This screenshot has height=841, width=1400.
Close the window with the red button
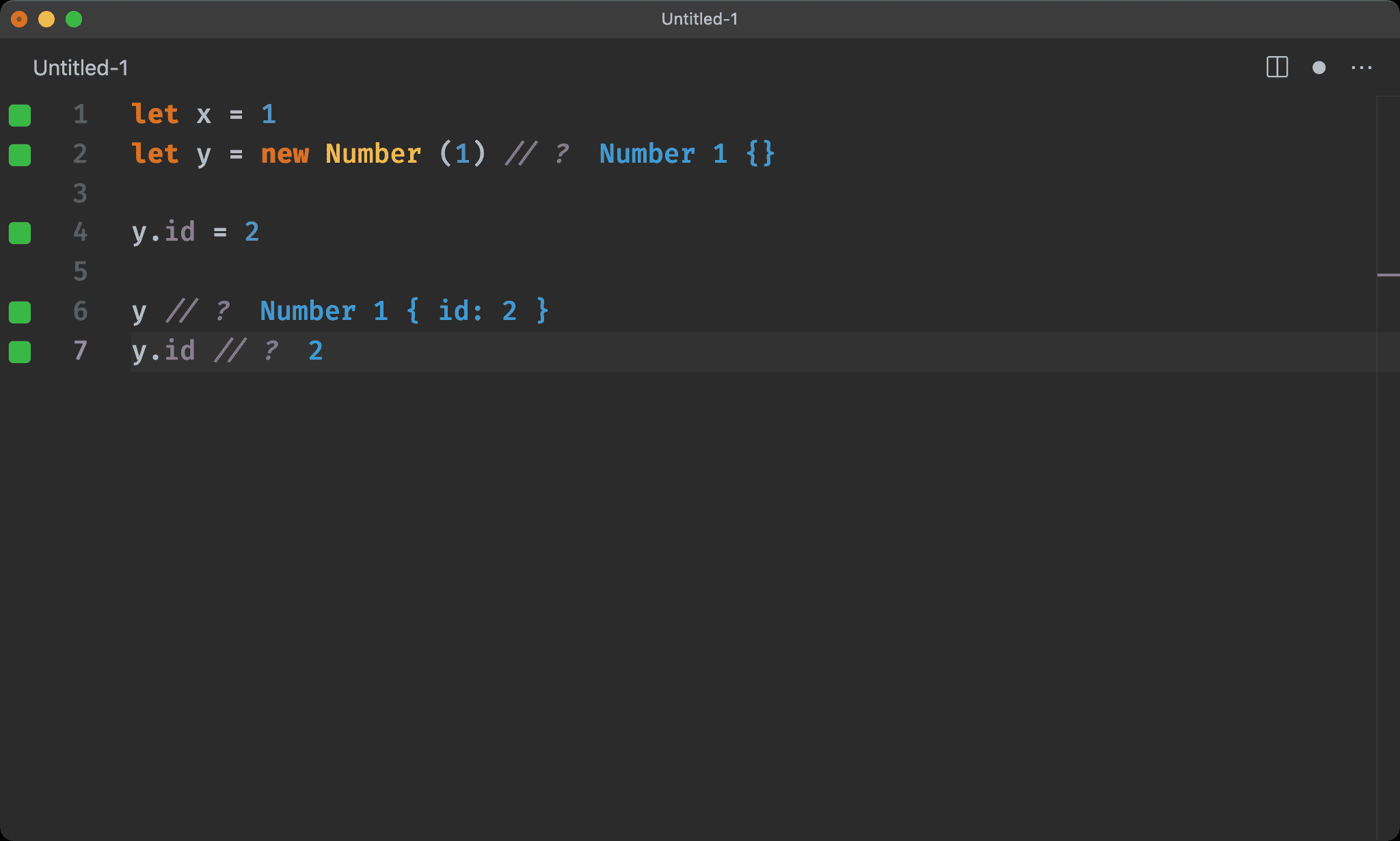pyautogui.click(x=19, y=19)
